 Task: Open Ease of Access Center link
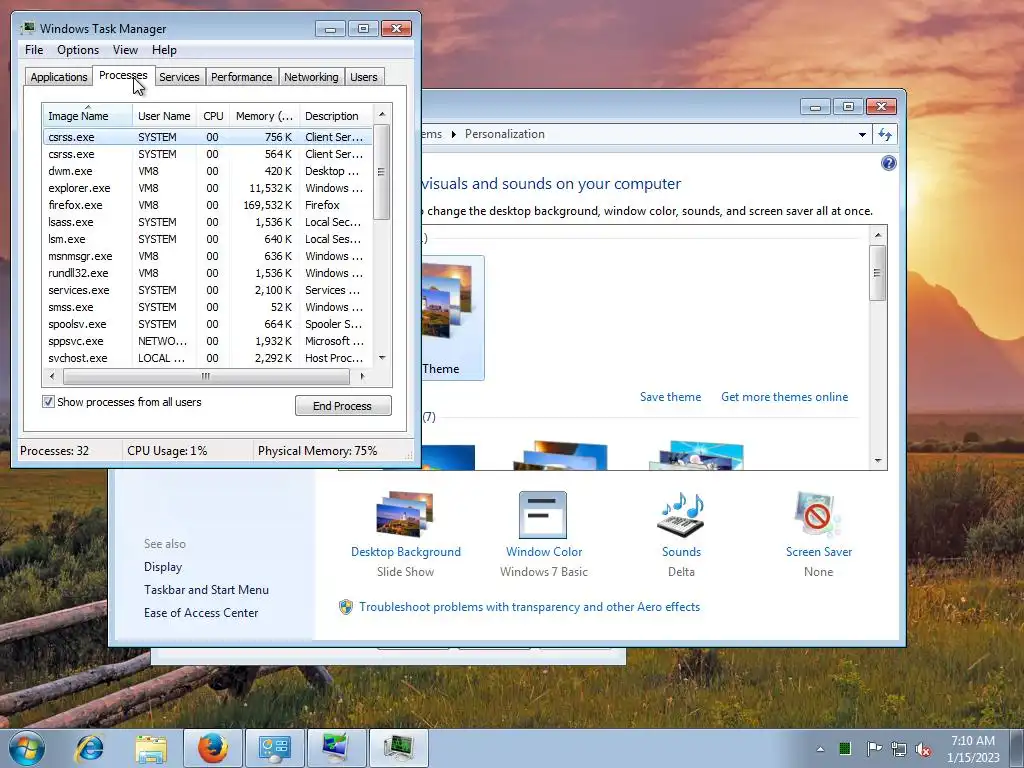click(x=200, y=613)
